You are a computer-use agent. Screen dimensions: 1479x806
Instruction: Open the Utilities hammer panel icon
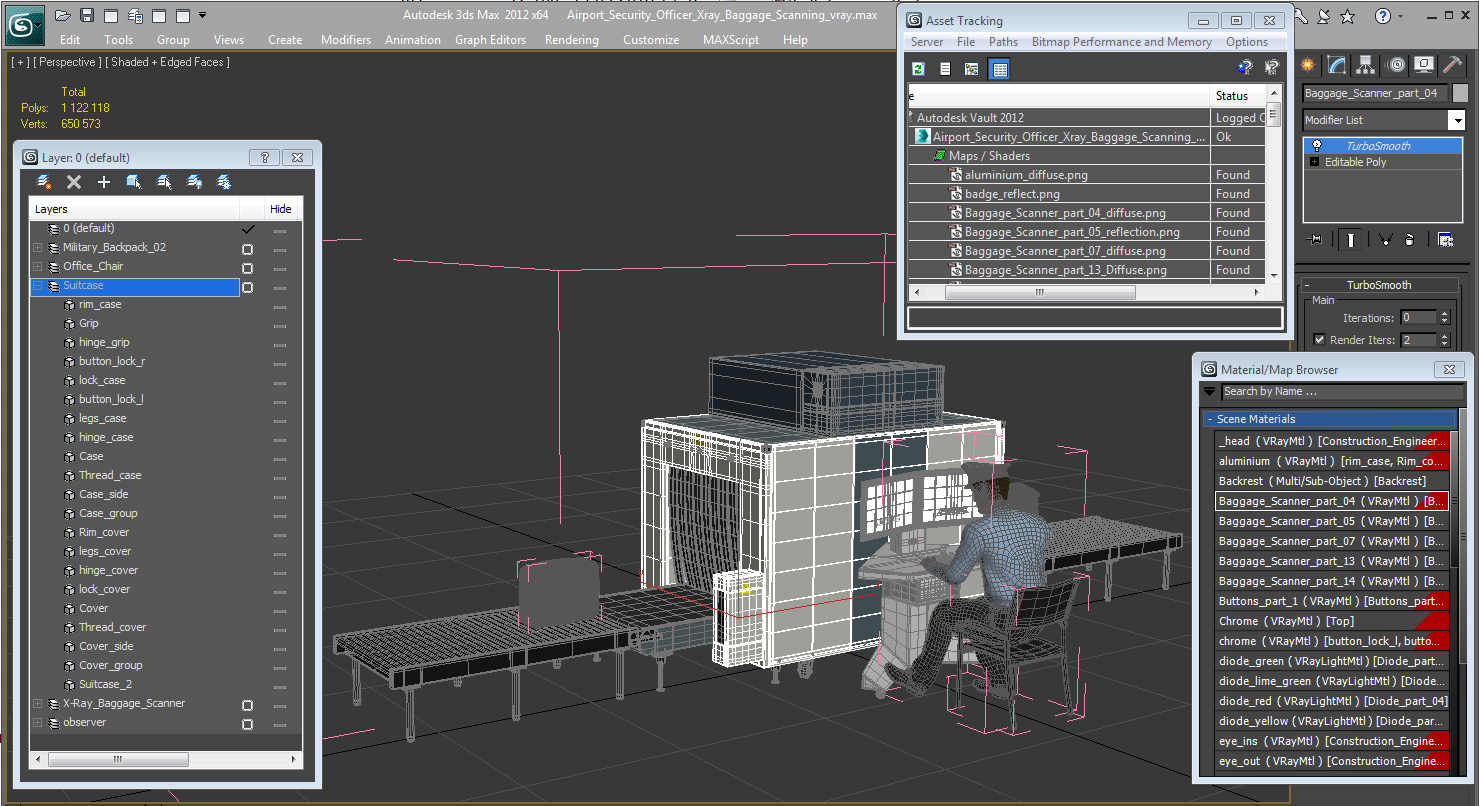(x=1452, y=66)
